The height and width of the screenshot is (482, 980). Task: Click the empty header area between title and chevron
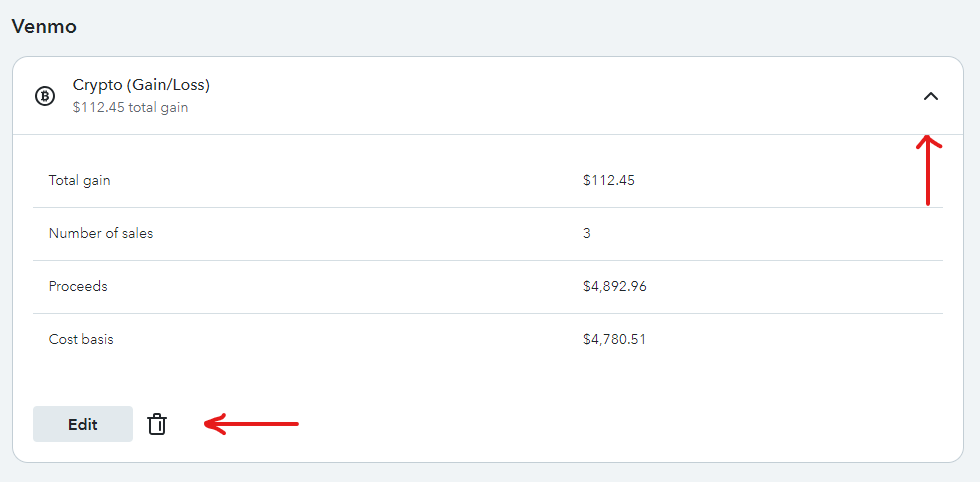(562, 96)
